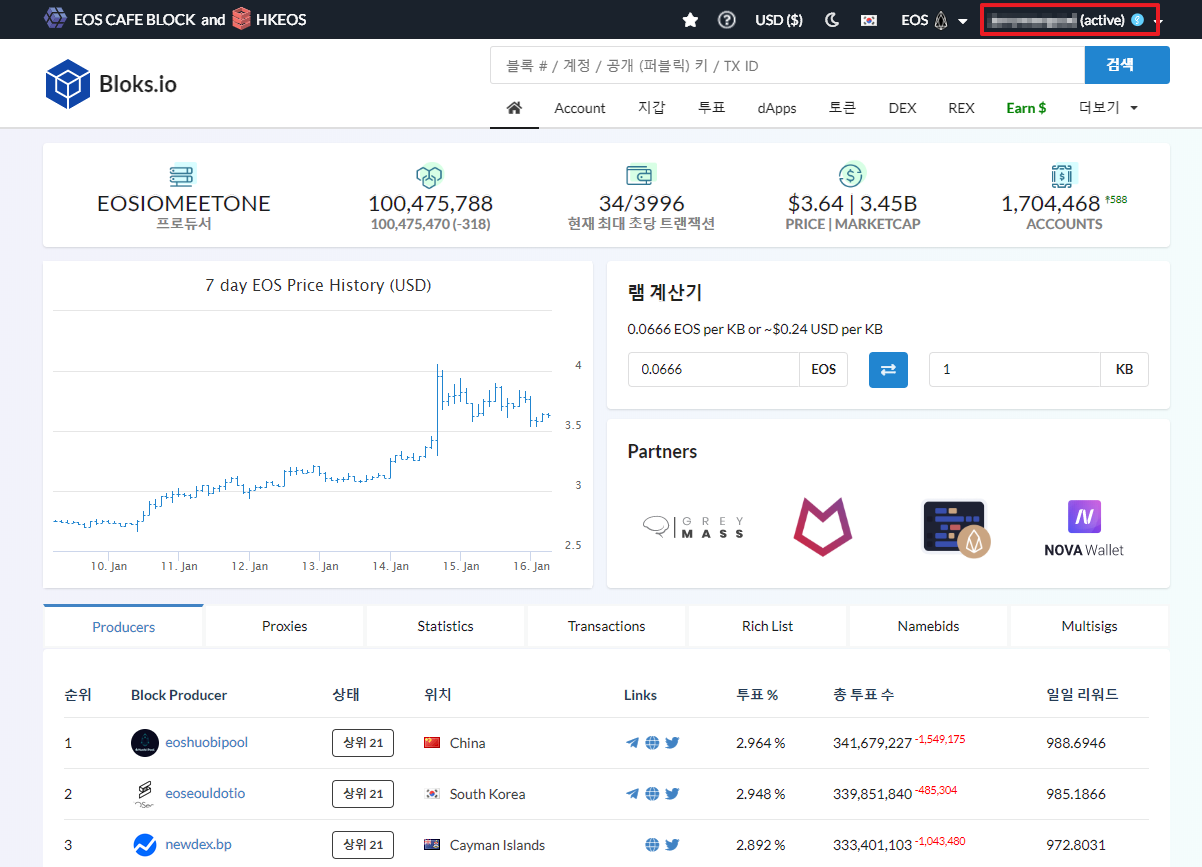Click the eoshuobipool logo avatar
This screenshot has width=1202, height=867.
click(x=145, y=742)
